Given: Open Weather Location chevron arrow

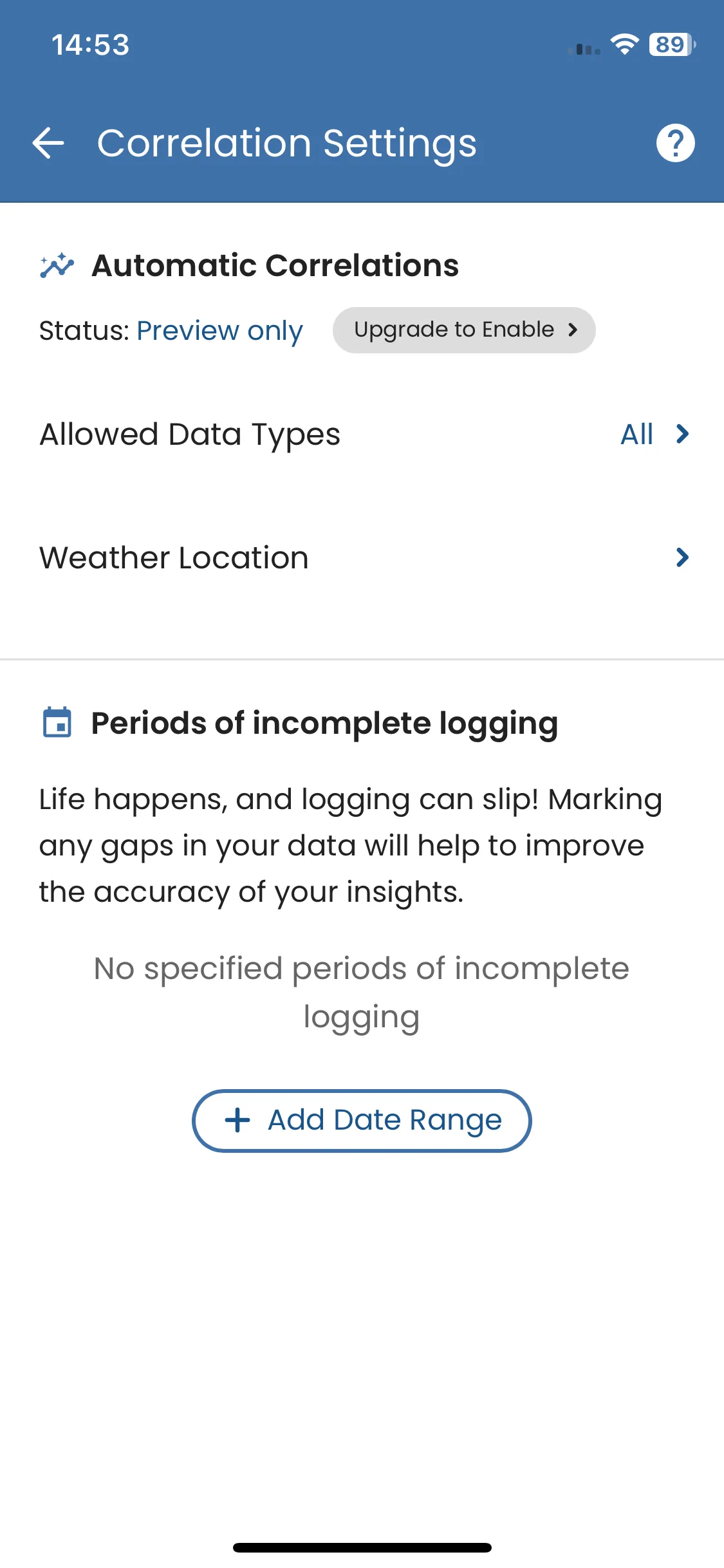Looking at the screenshot, I should tap(683, 557).
